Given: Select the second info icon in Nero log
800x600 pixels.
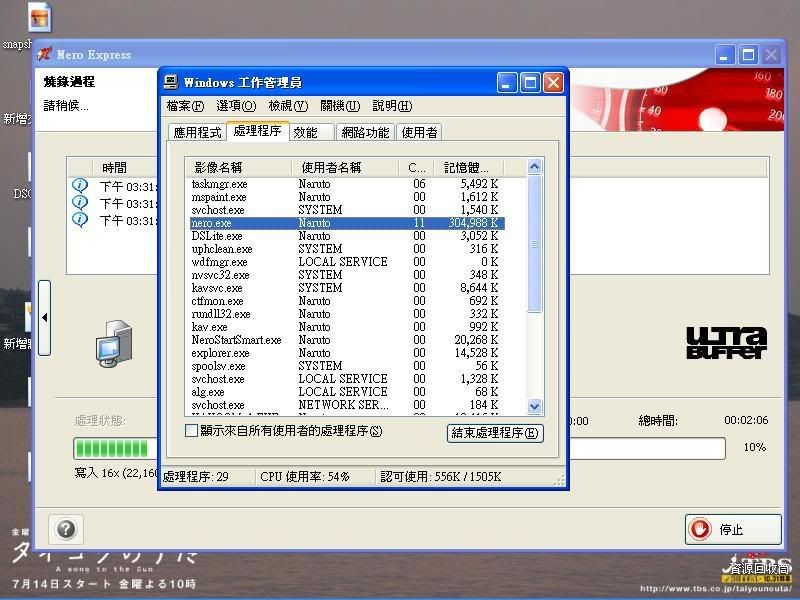Looking at the screenshot, I should (80, 203).
